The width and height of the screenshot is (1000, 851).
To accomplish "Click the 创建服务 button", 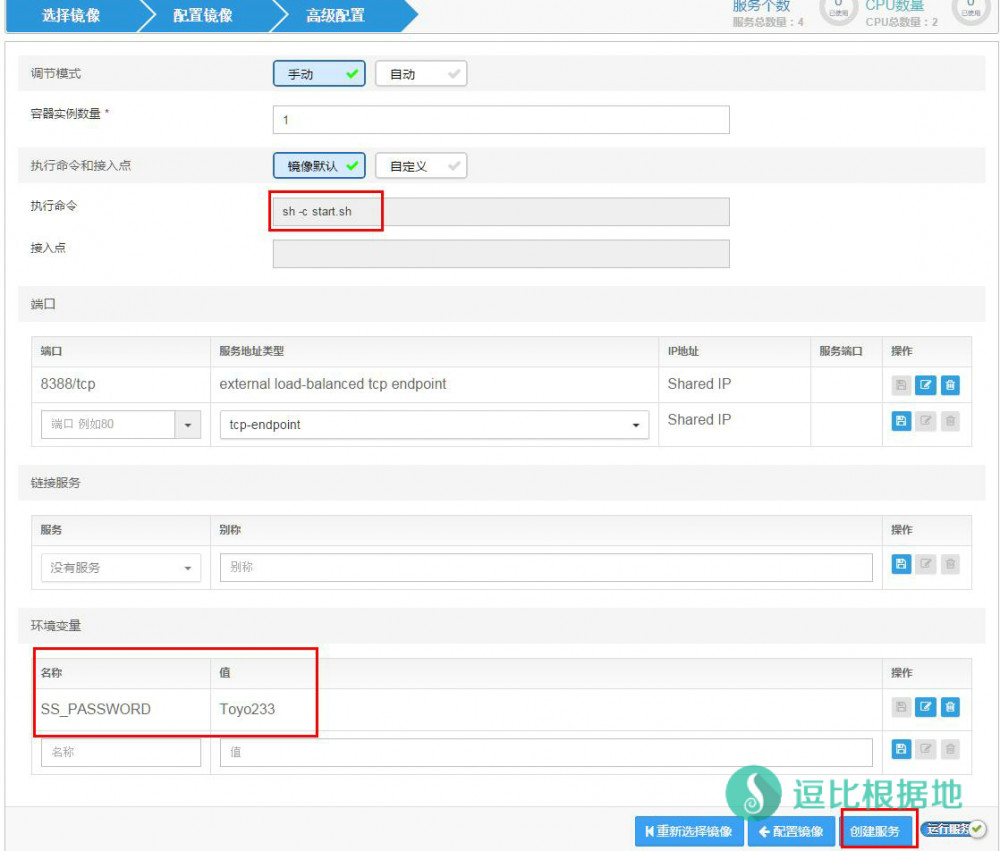I will tap(876, 831).
